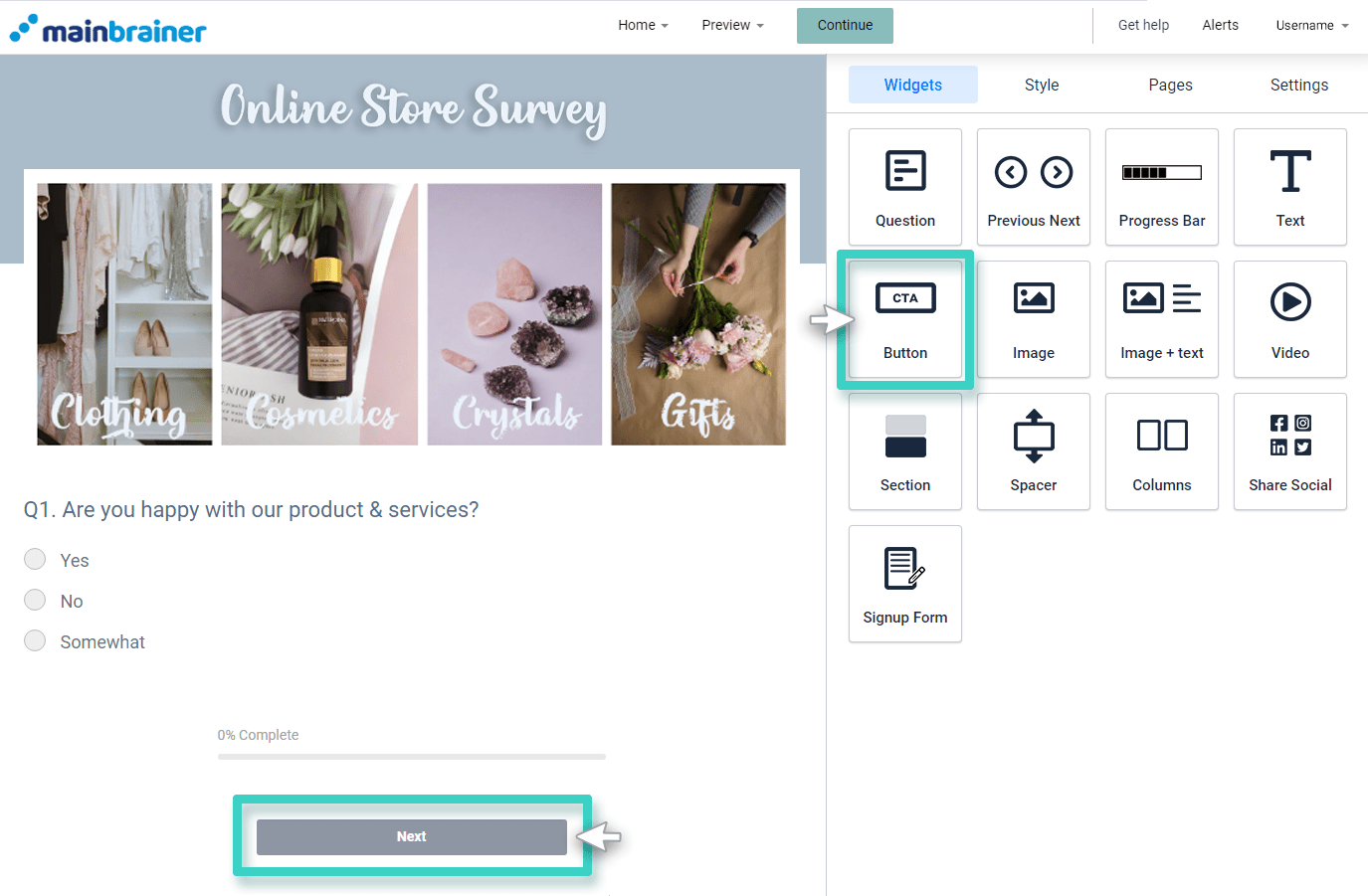
Task: Select the Yes radio option
Action: pos(35,559)
